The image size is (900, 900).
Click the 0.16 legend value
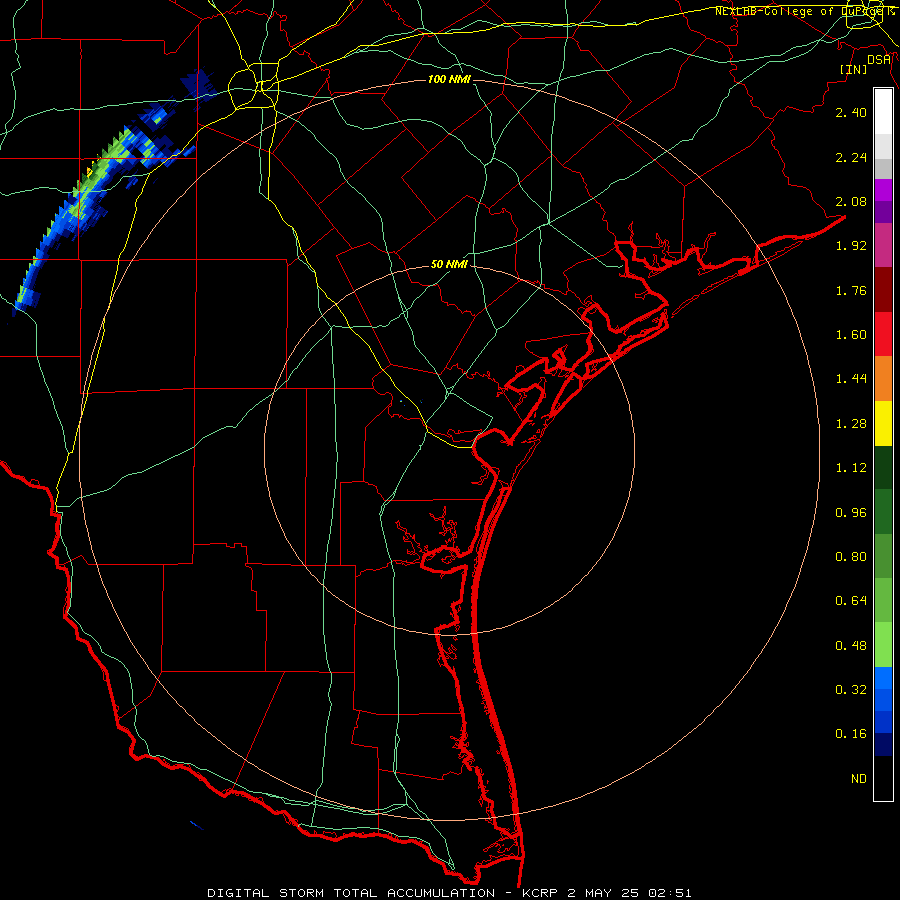[851, 734]
